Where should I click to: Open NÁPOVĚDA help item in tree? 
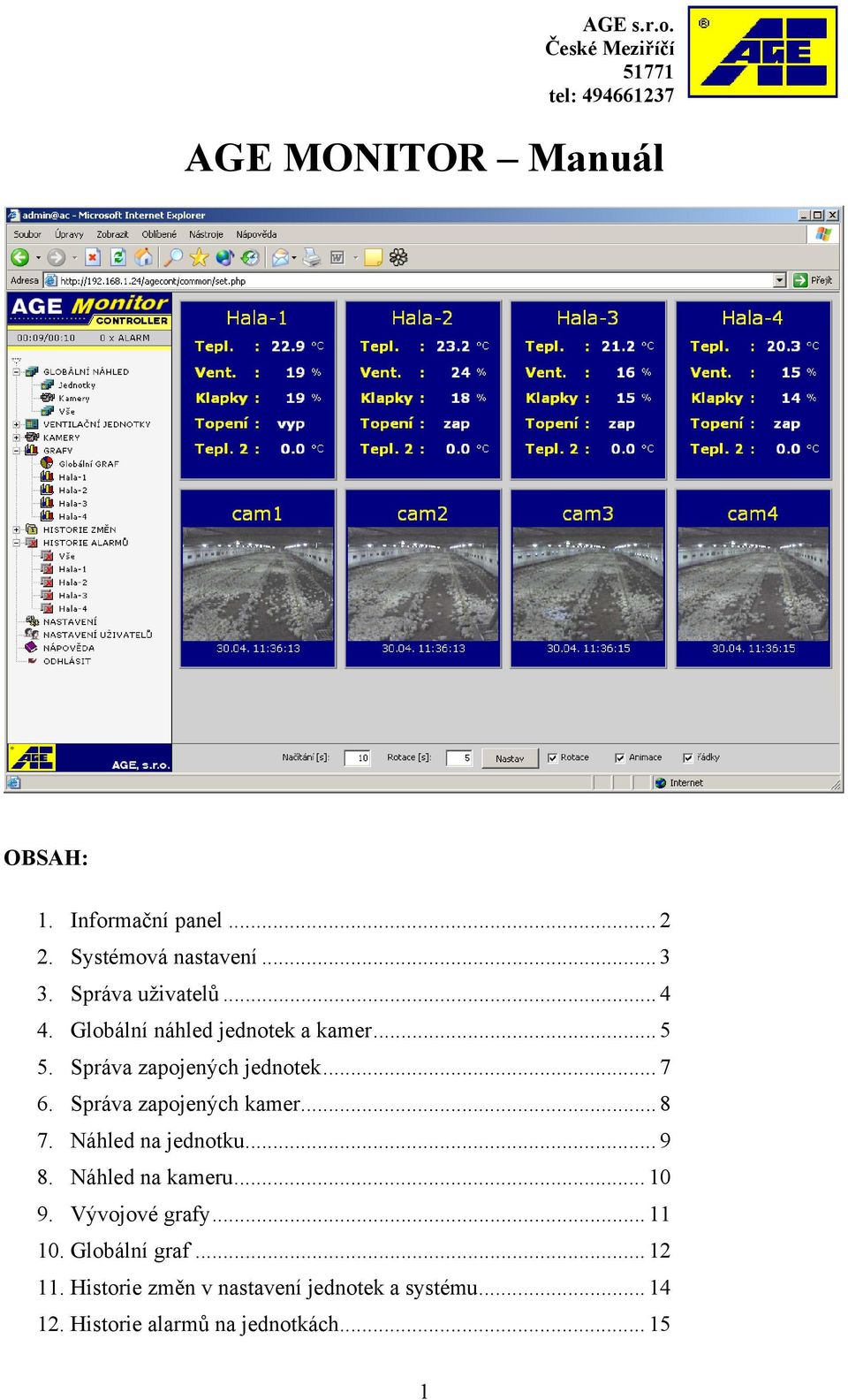59,648
